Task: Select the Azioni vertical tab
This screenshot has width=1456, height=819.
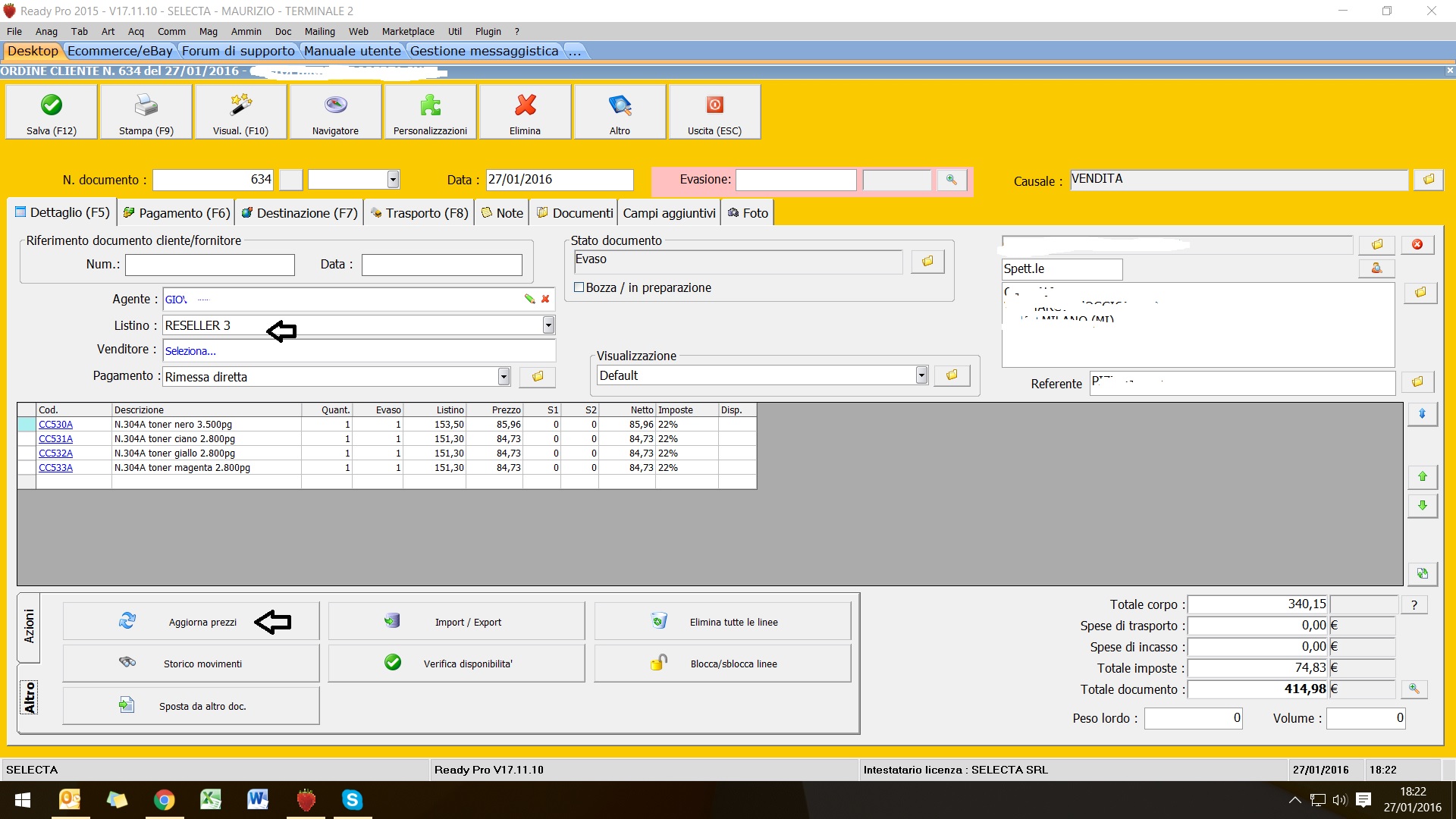Action: pyautogui.click(x=29, y=626)
